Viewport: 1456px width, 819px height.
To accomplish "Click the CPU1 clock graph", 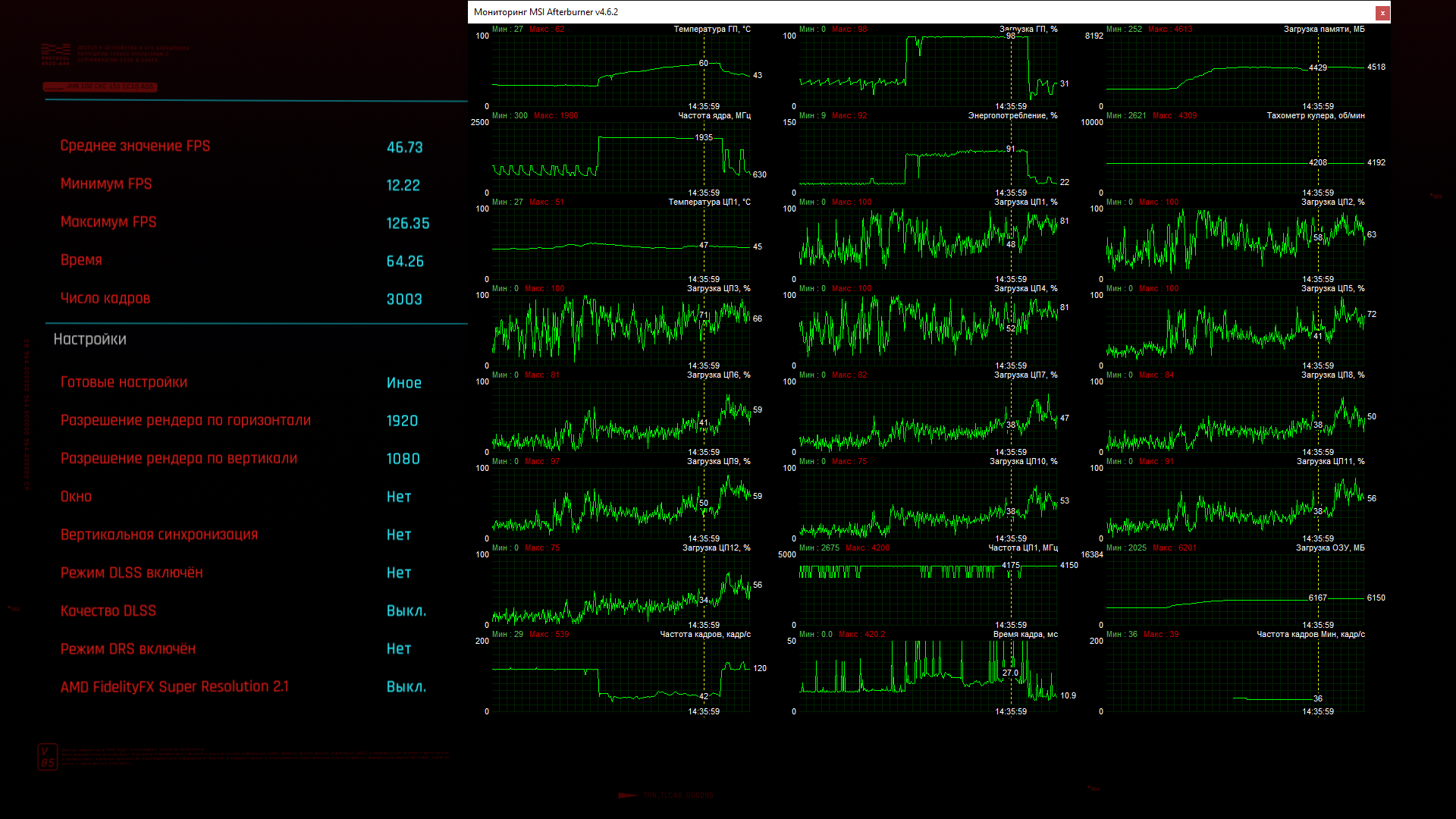I will [927, 589].
